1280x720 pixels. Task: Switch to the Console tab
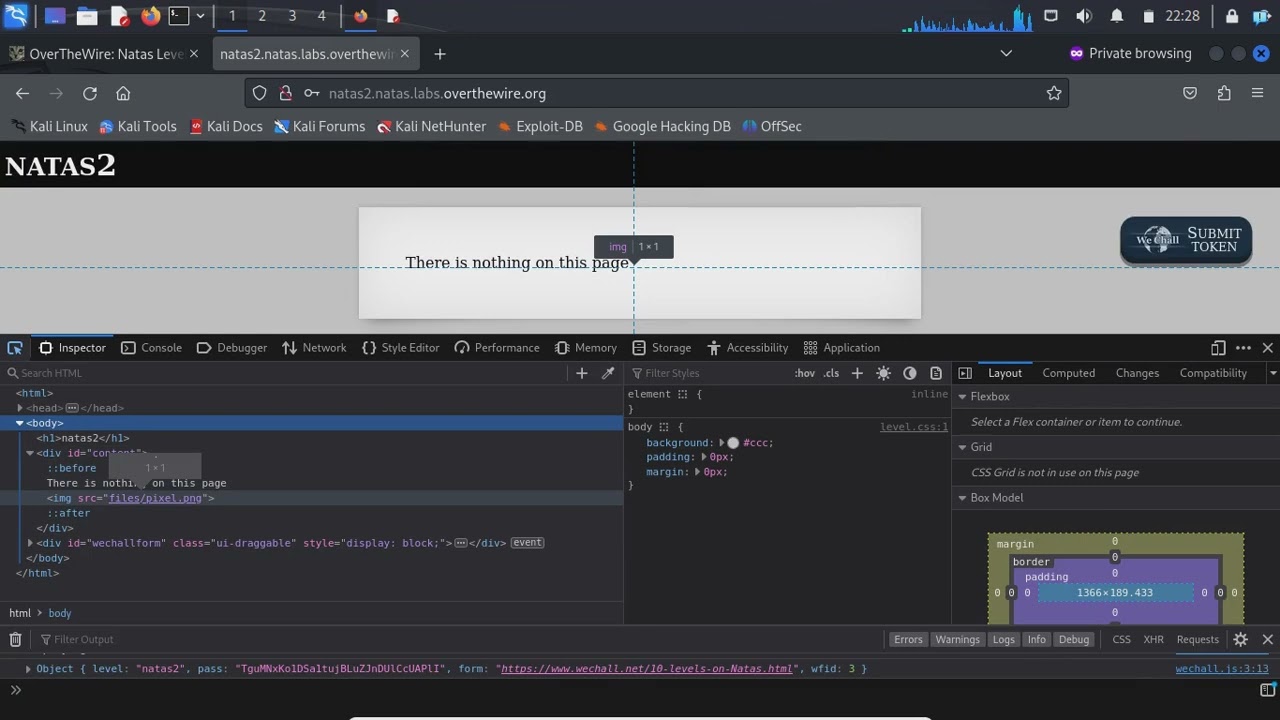click(x=152, y=348)
